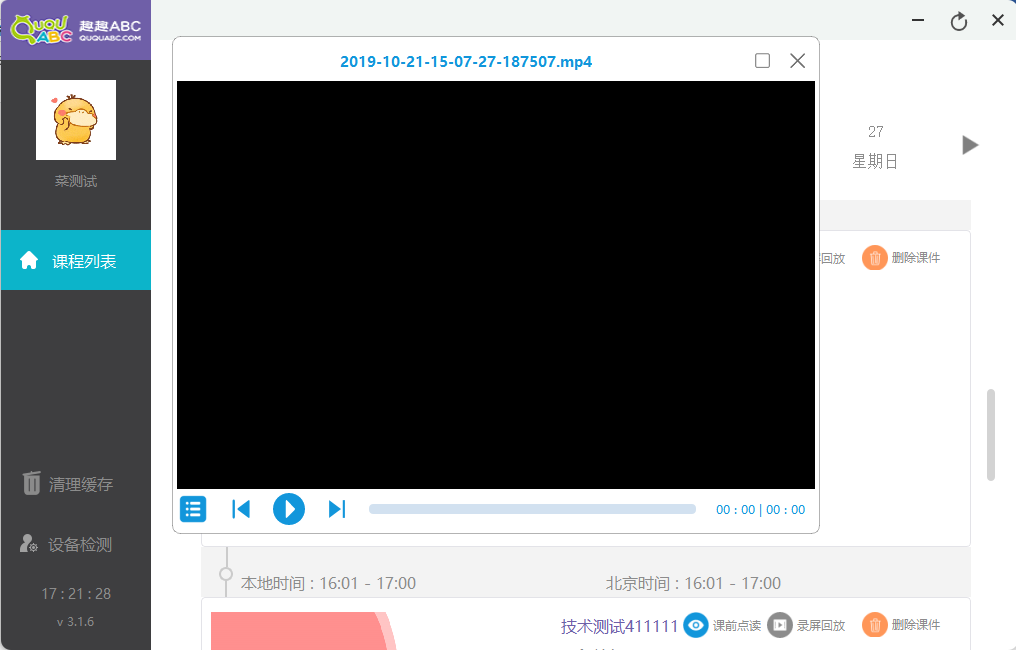Image resolution: width=1016 pixels, height=650 pixels.
Task: Open 技术测试411111 course link
Action: [x=619, y=626]
